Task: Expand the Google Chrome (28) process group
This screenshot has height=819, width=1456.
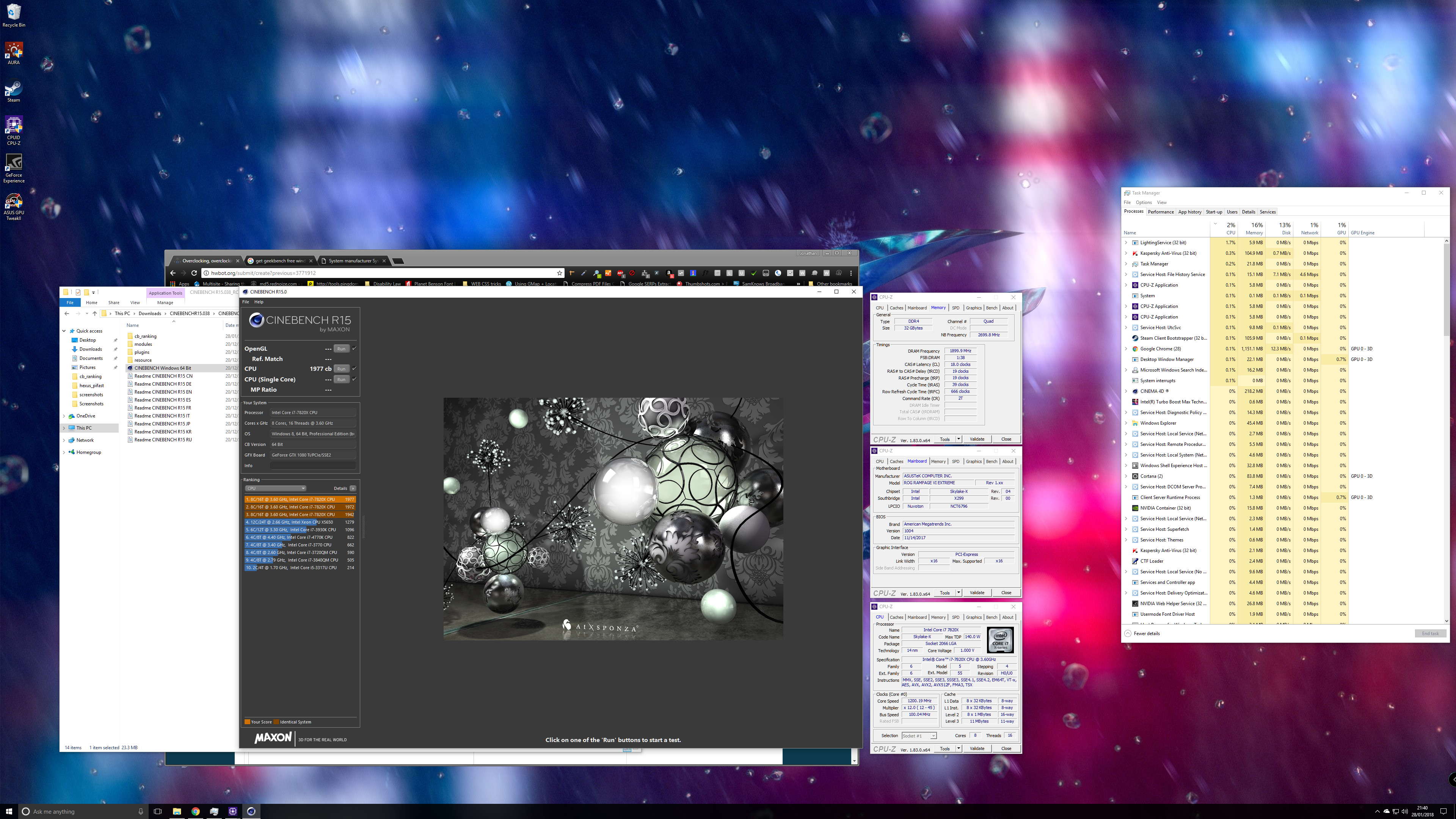Action: coord(1126,349)
